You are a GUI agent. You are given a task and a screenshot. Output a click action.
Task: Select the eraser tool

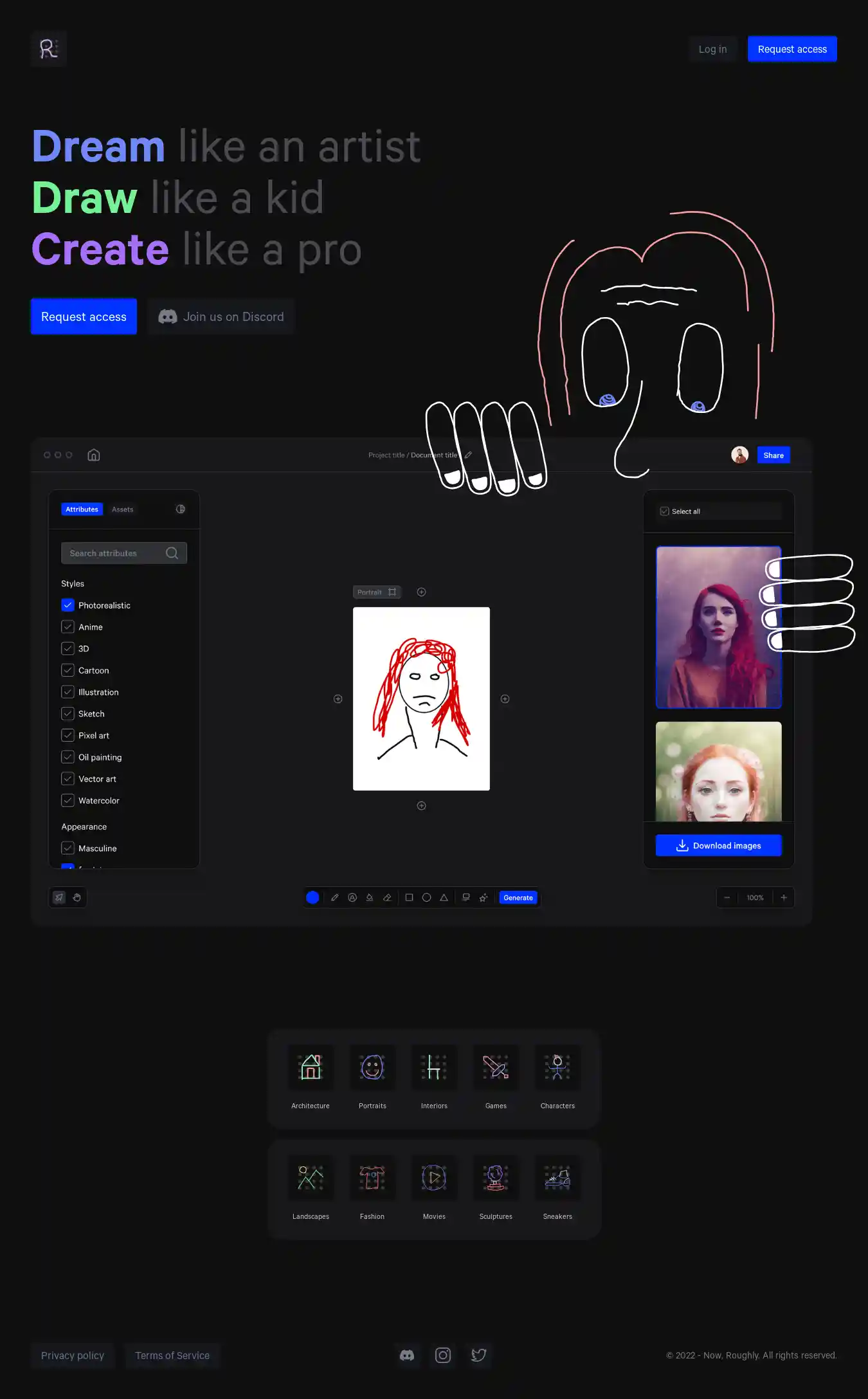pos(387,897)
